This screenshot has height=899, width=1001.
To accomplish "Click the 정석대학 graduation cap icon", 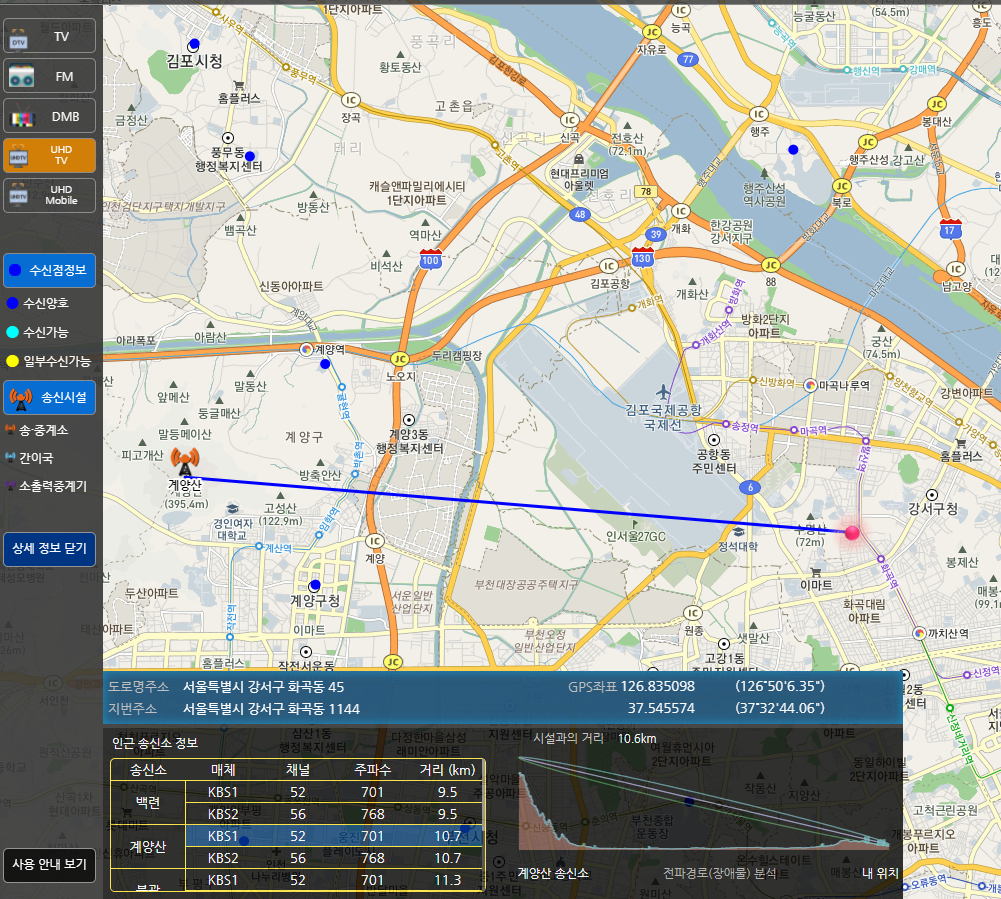I will (x=739, y=532).
